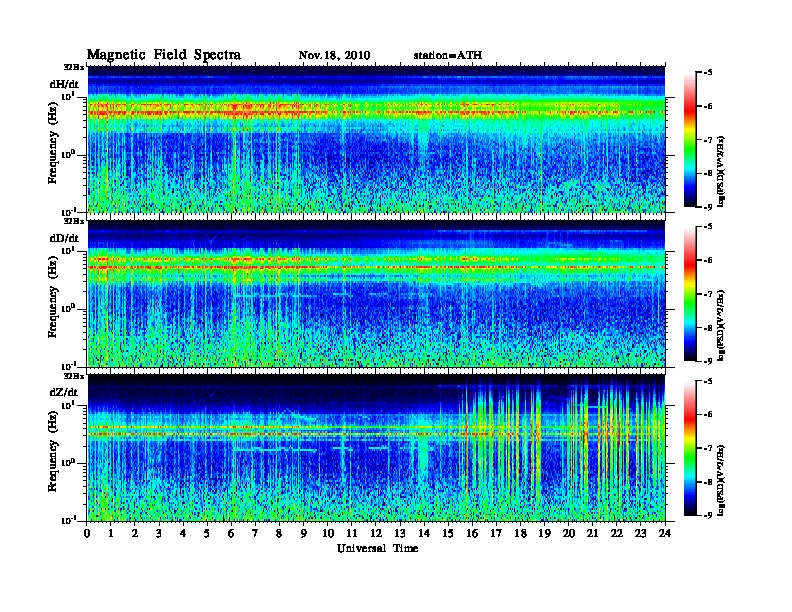Click hour tick label "2" on the time axis
The image size is (792, 612).
[135, 533]
